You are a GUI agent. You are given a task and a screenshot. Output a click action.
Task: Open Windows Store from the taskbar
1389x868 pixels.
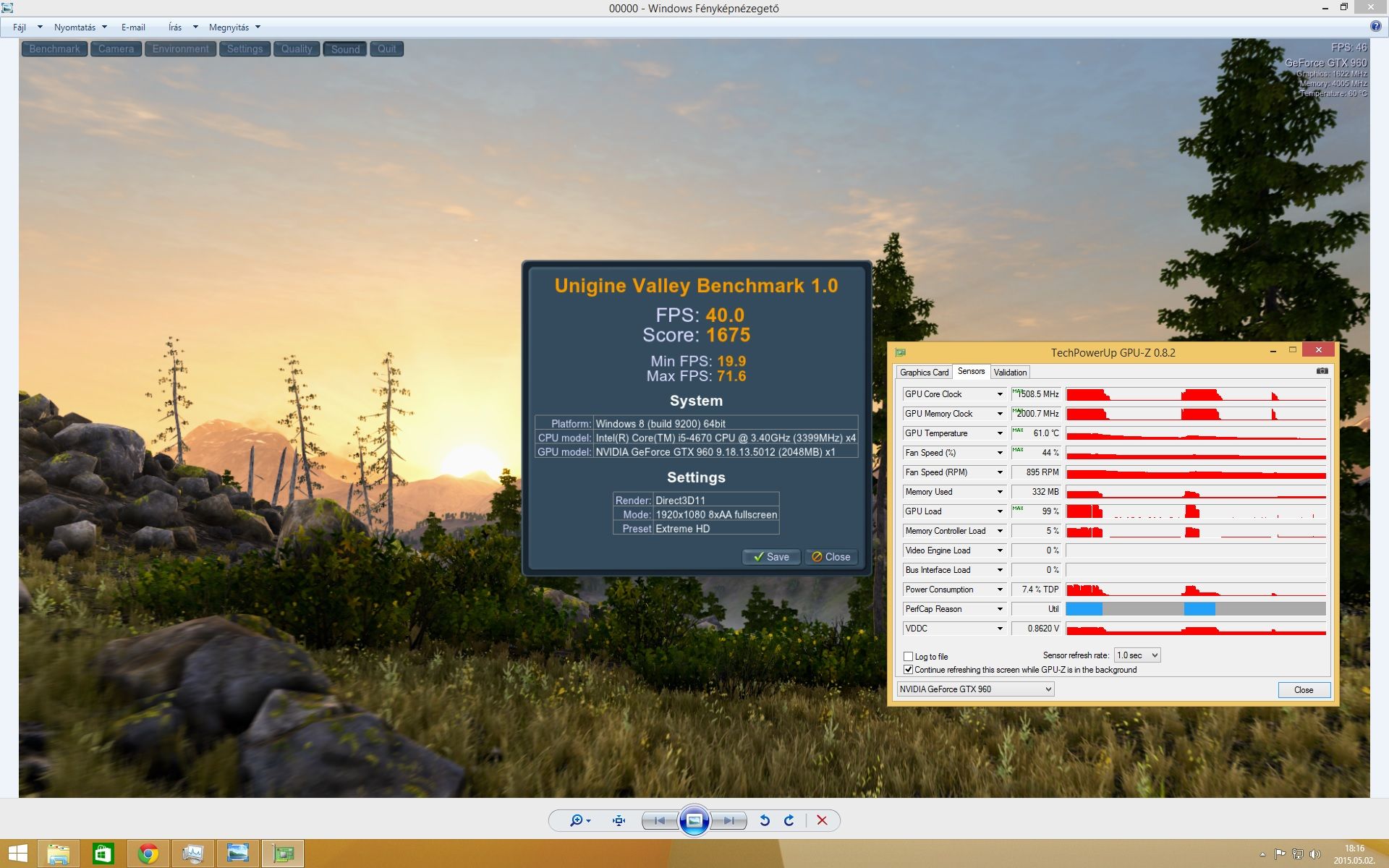click(x=103, y=854)
